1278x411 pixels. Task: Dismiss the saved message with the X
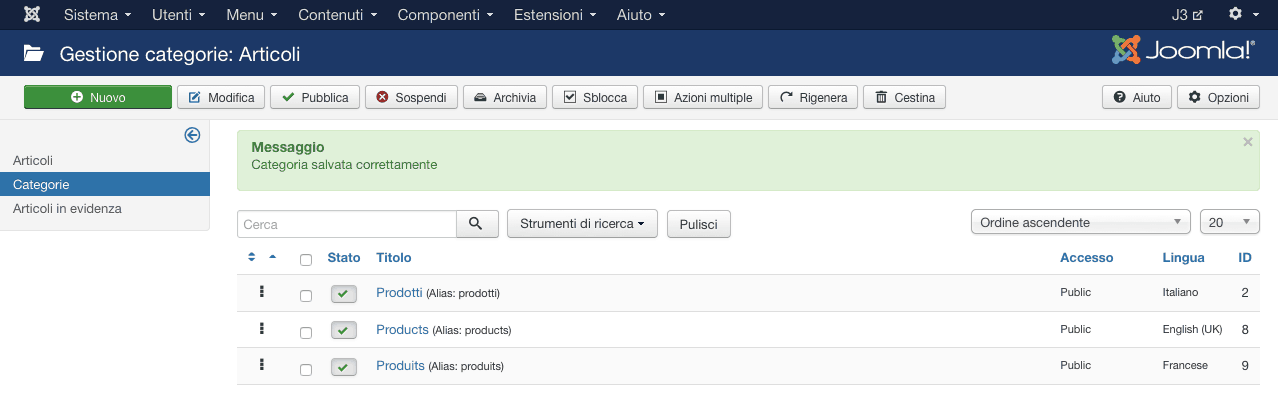click(1247, 142)
